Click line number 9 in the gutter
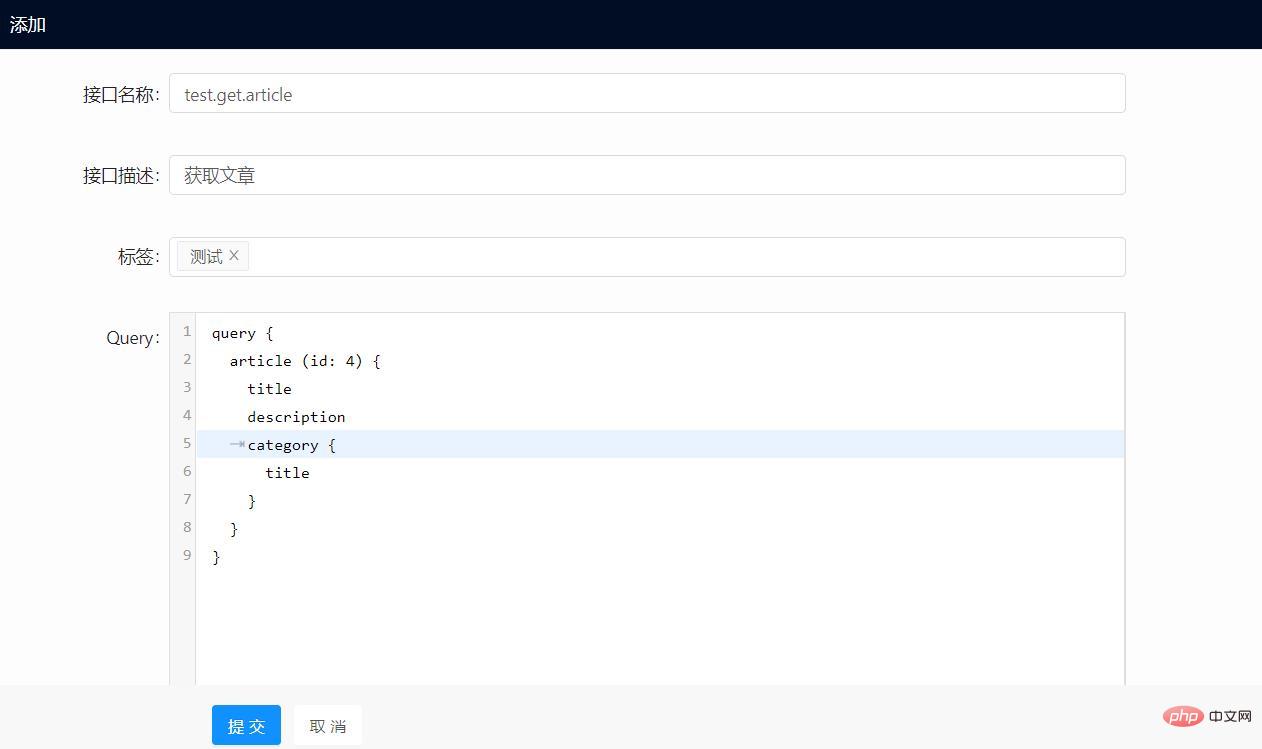Screen dimensions: 1262x749 click(187, 555)
